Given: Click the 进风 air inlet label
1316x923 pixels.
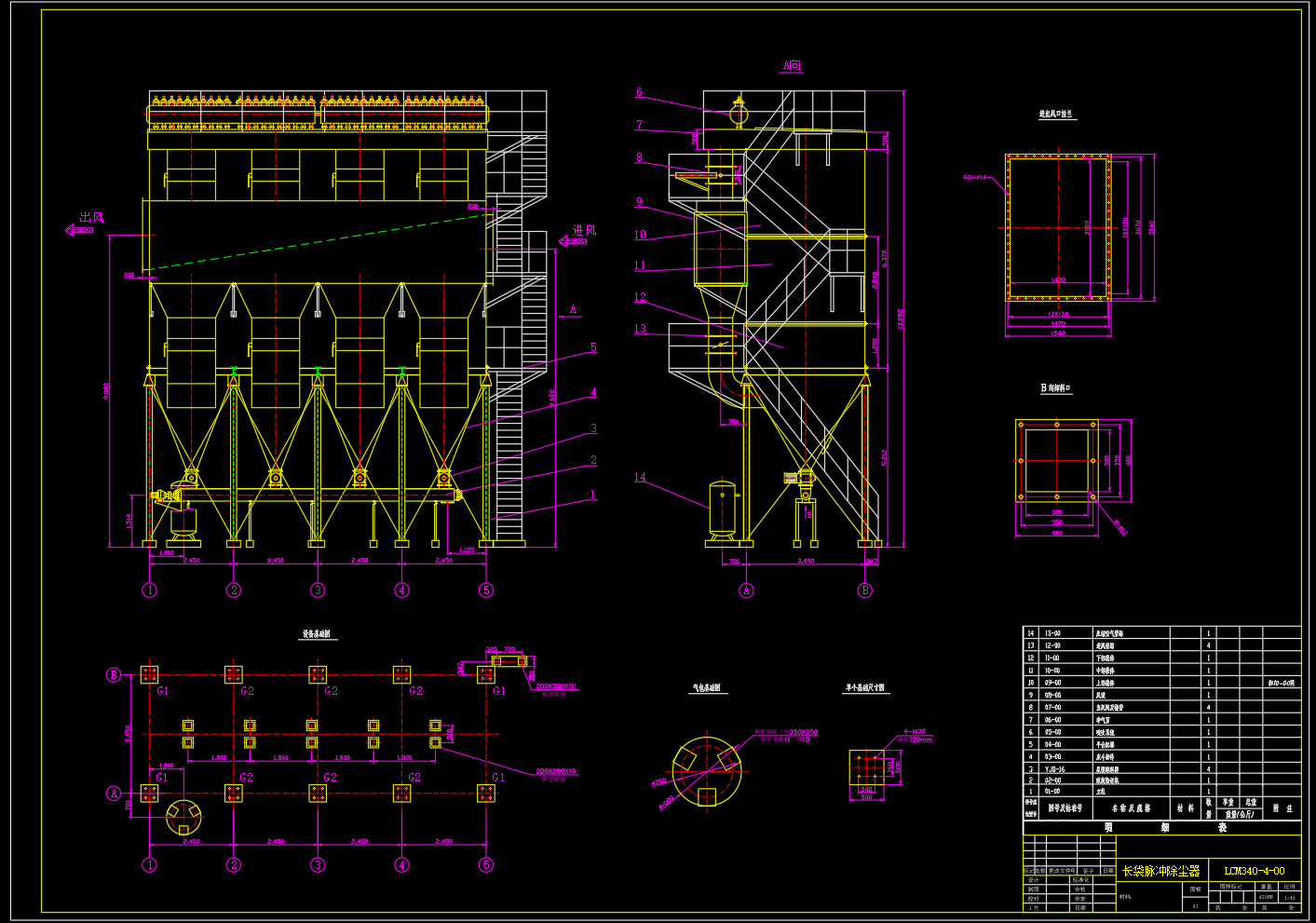Looking at the screenshot, I should [584, 229].
